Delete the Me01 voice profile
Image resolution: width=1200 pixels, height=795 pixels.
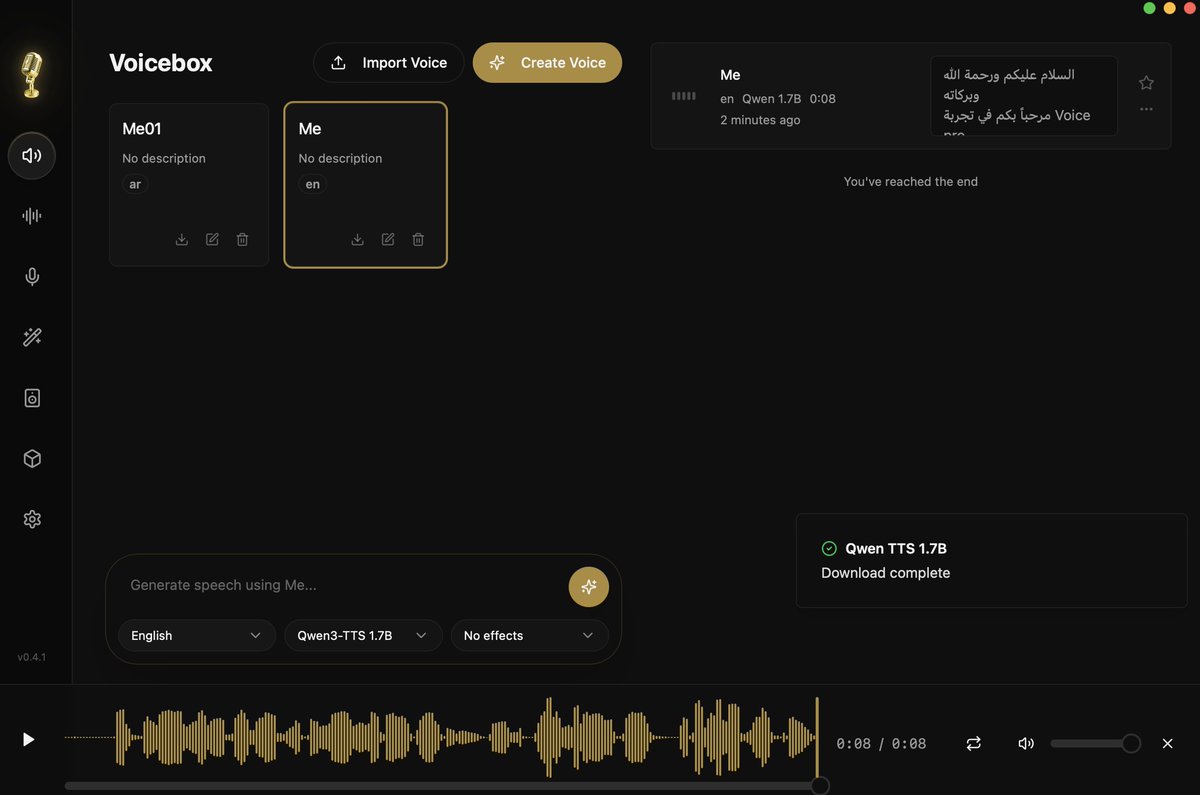coord(242,239)
